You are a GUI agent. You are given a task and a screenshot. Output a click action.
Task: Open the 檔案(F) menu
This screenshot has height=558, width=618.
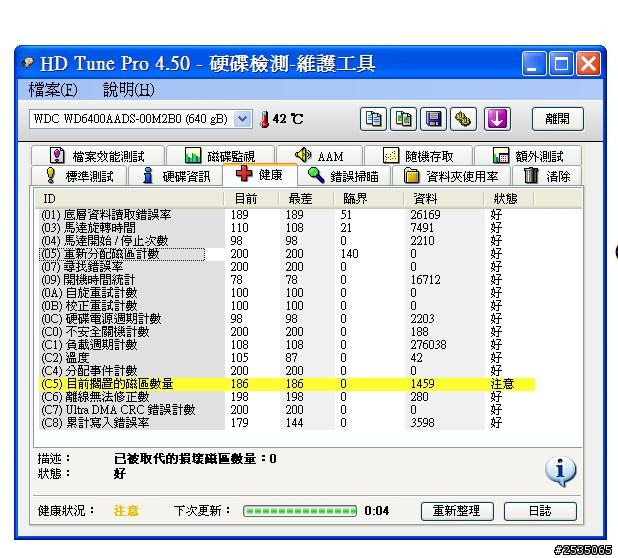point(53,90)
